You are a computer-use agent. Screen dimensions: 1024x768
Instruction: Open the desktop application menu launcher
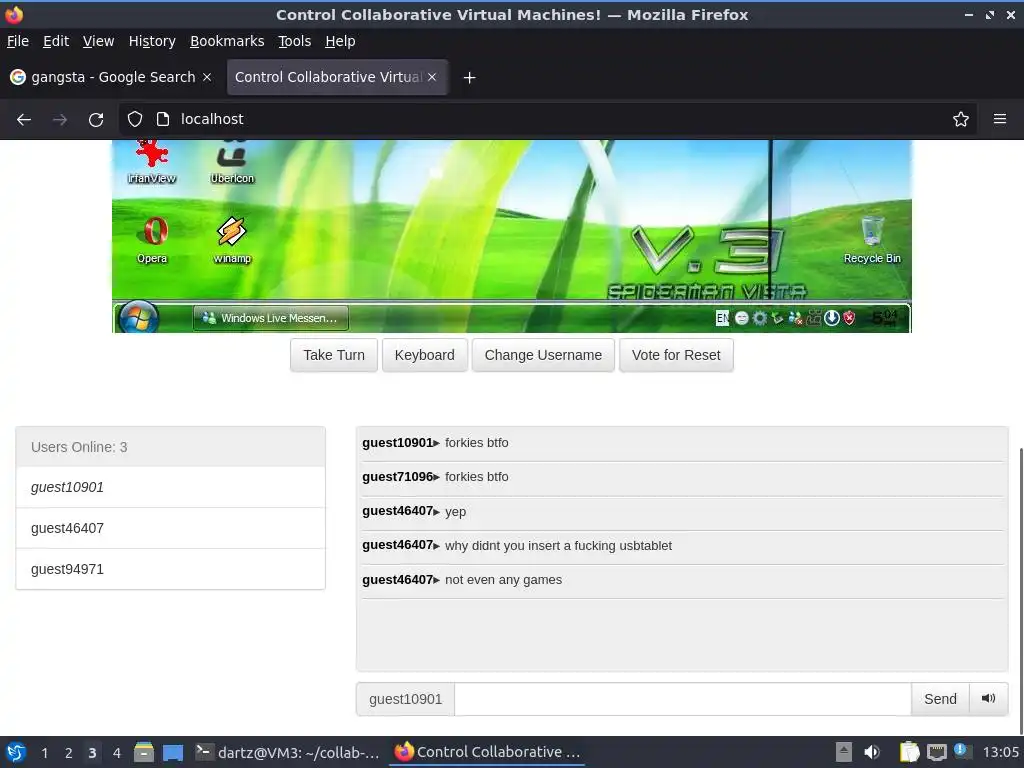pos(16,752)
